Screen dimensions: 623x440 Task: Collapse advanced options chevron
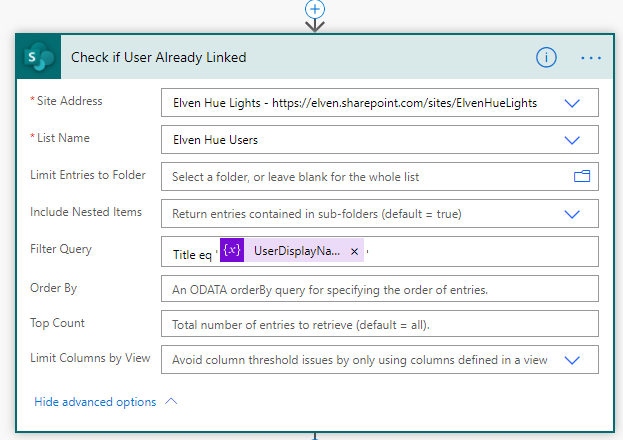[x=171, y=401]
